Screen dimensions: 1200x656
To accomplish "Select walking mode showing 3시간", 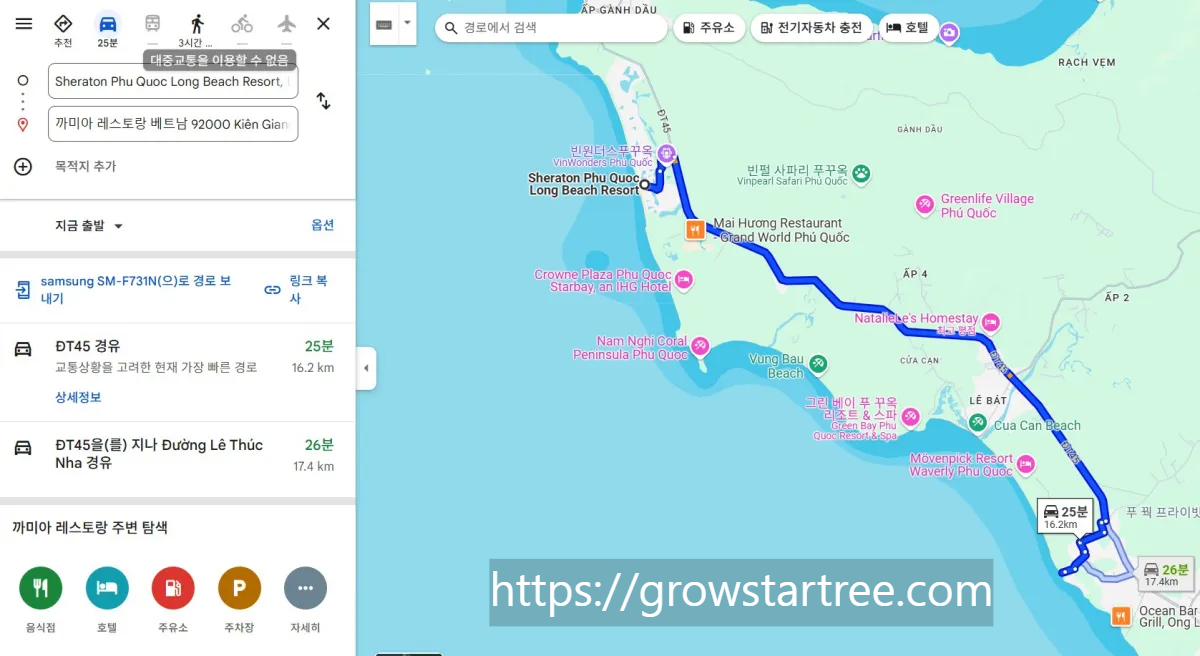I will pos(197,29).
